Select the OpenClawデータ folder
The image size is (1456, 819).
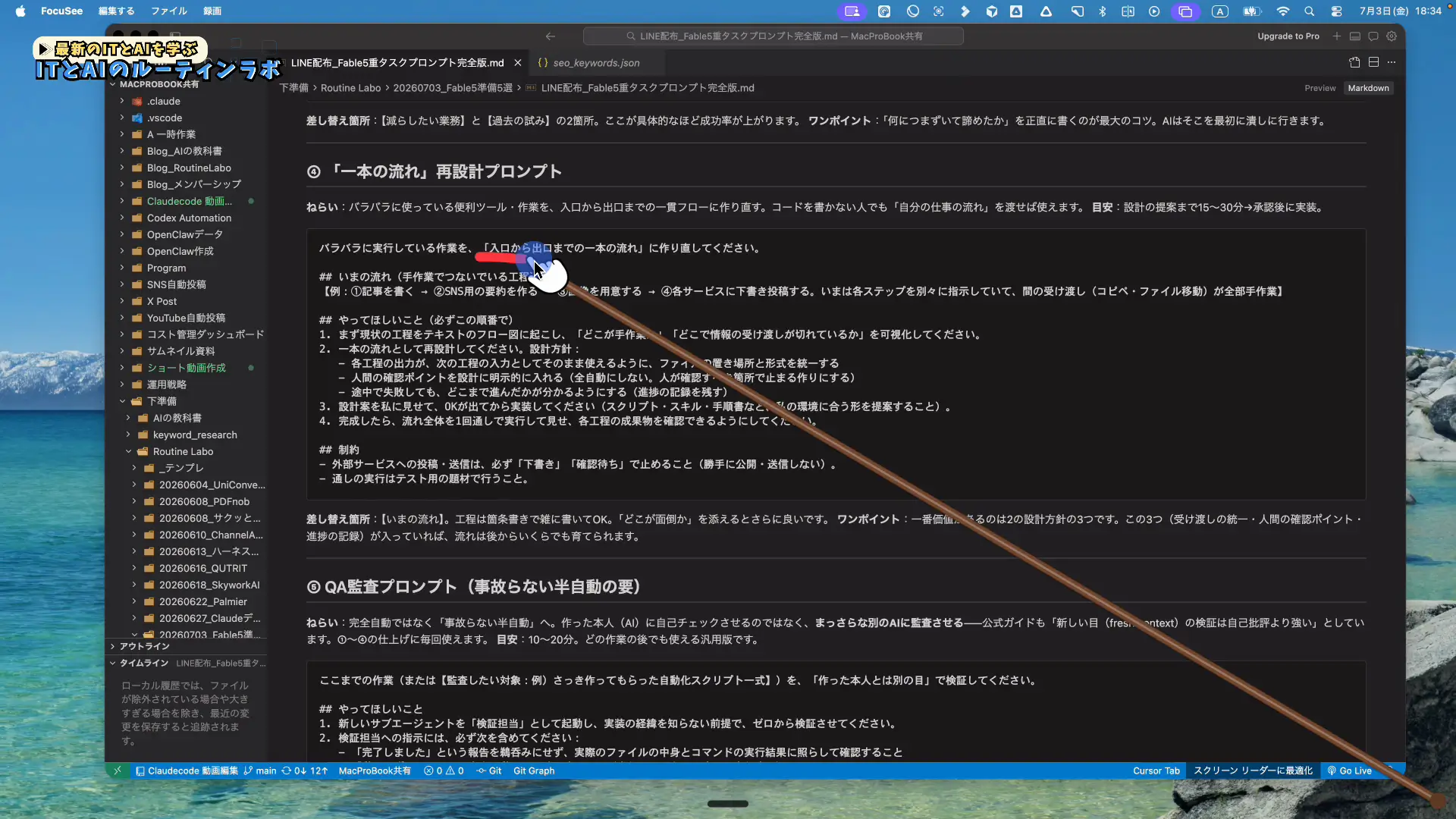(x=185, y=234)
